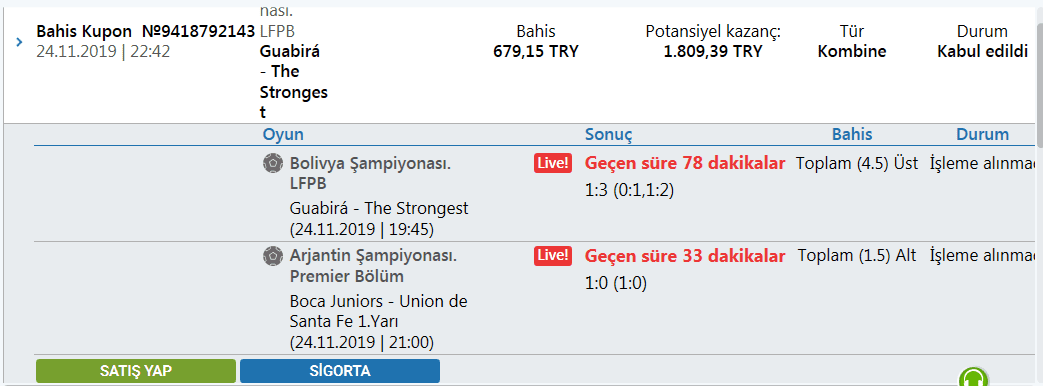Click the vertical scrollbar on the right

pos(1040,193)
